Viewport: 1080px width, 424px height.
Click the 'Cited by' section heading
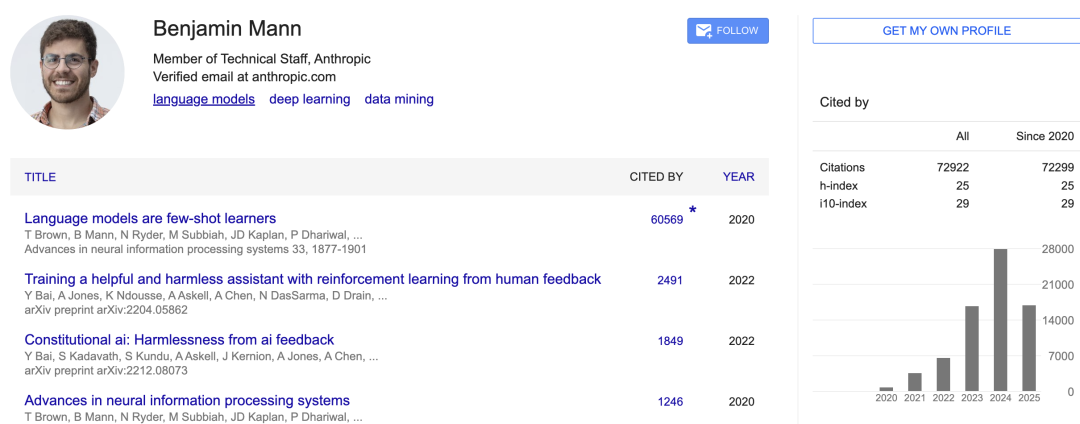point(844,103)
